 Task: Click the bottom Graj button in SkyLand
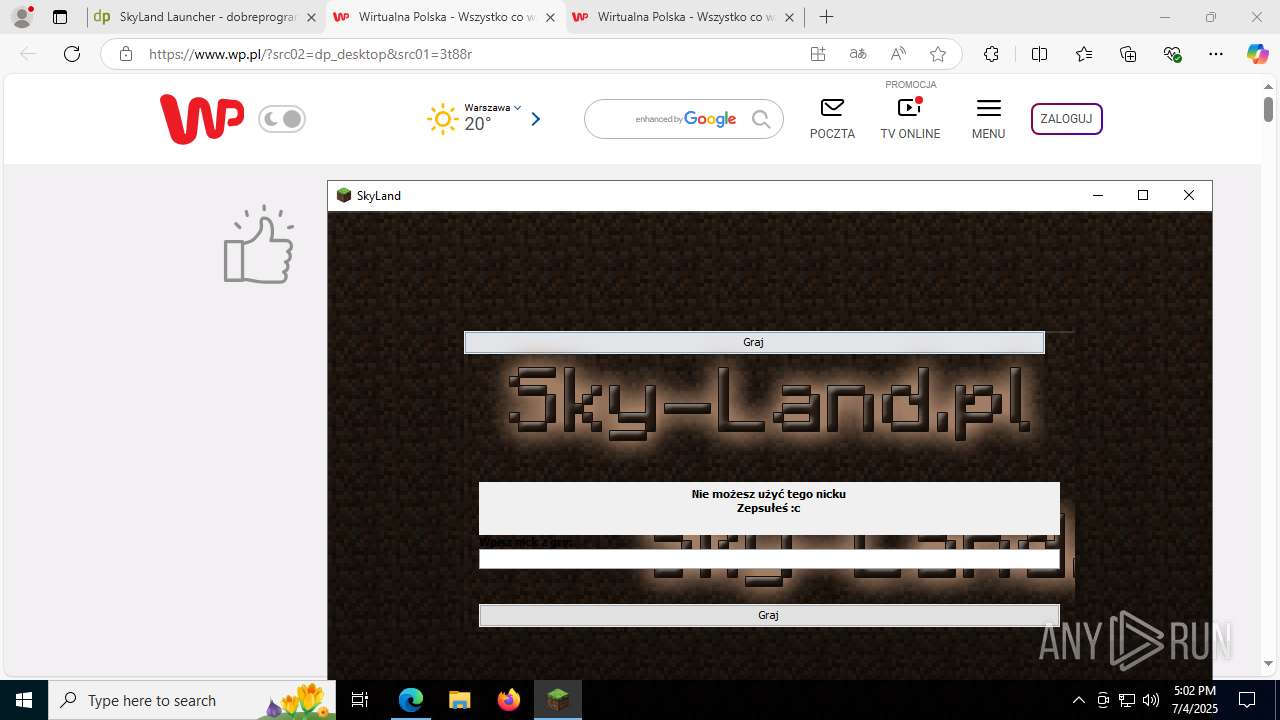[x=768, y=615]
